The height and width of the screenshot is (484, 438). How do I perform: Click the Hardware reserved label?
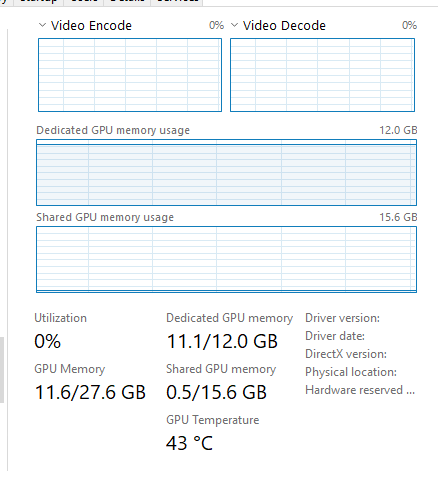[x=360, y=390]
